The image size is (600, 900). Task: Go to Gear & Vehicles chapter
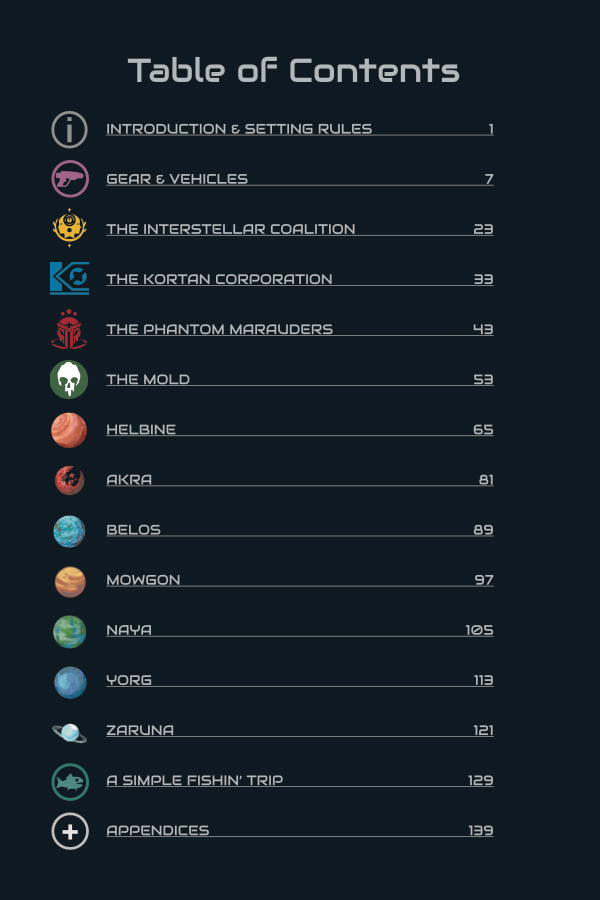tap(177, 179)
